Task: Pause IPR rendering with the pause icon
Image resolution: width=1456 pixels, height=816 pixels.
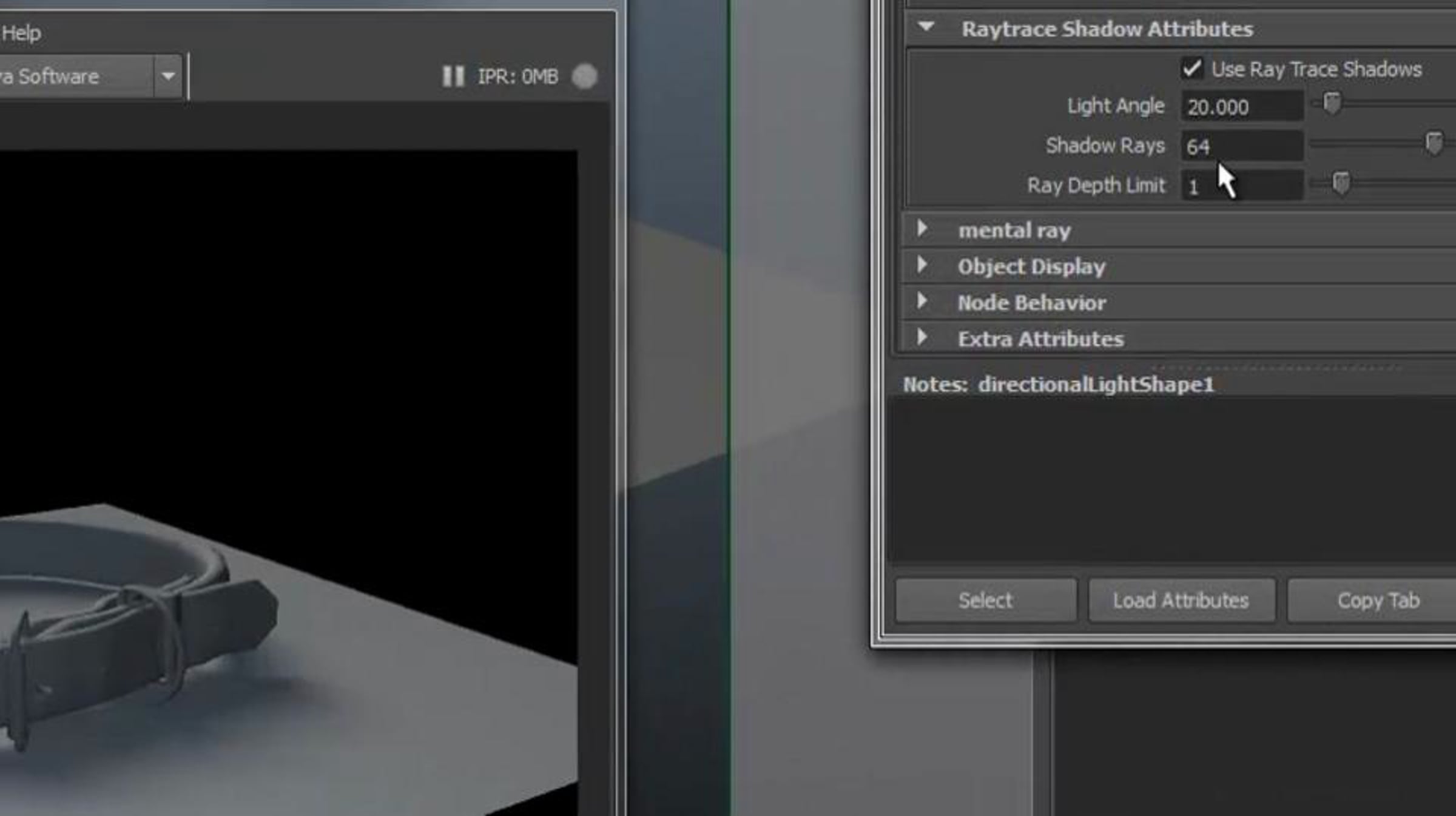Action: pos(453,76)
